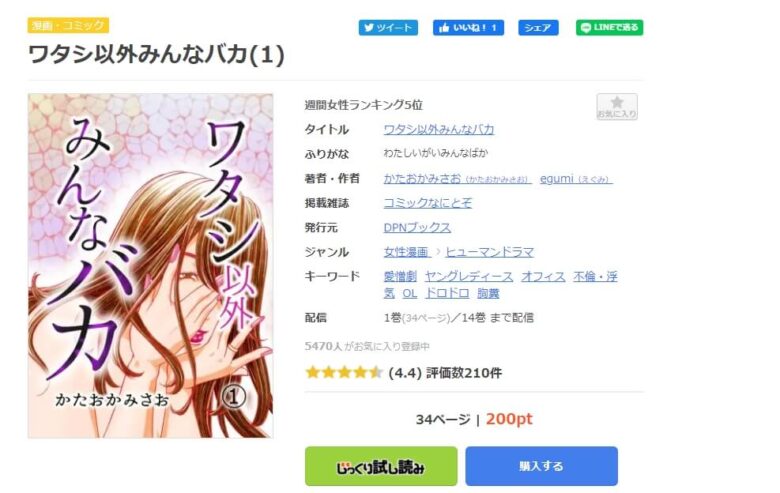The image size is (780, 493).
Task: Click the Facebook like thumbs-up button
Action: (468, 27)
